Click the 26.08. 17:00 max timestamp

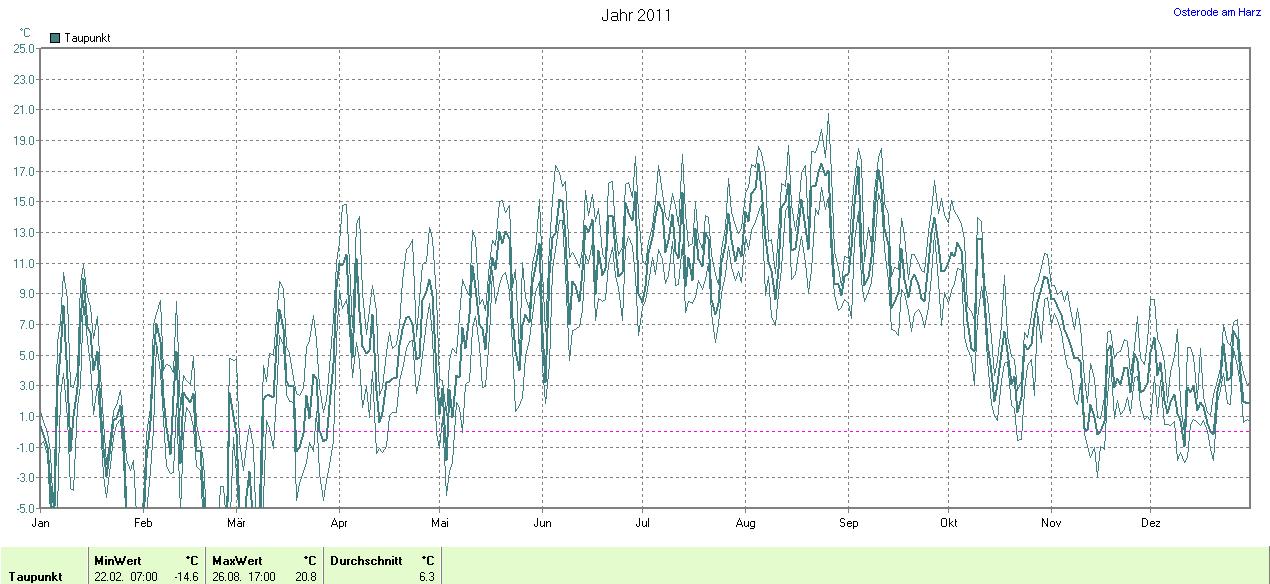[x=244, y=577]
